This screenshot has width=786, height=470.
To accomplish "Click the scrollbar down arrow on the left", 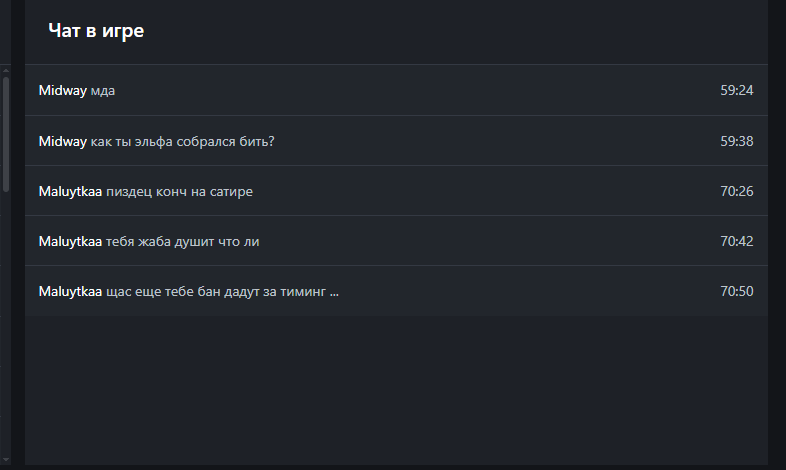I will click(x=5, y=459).
